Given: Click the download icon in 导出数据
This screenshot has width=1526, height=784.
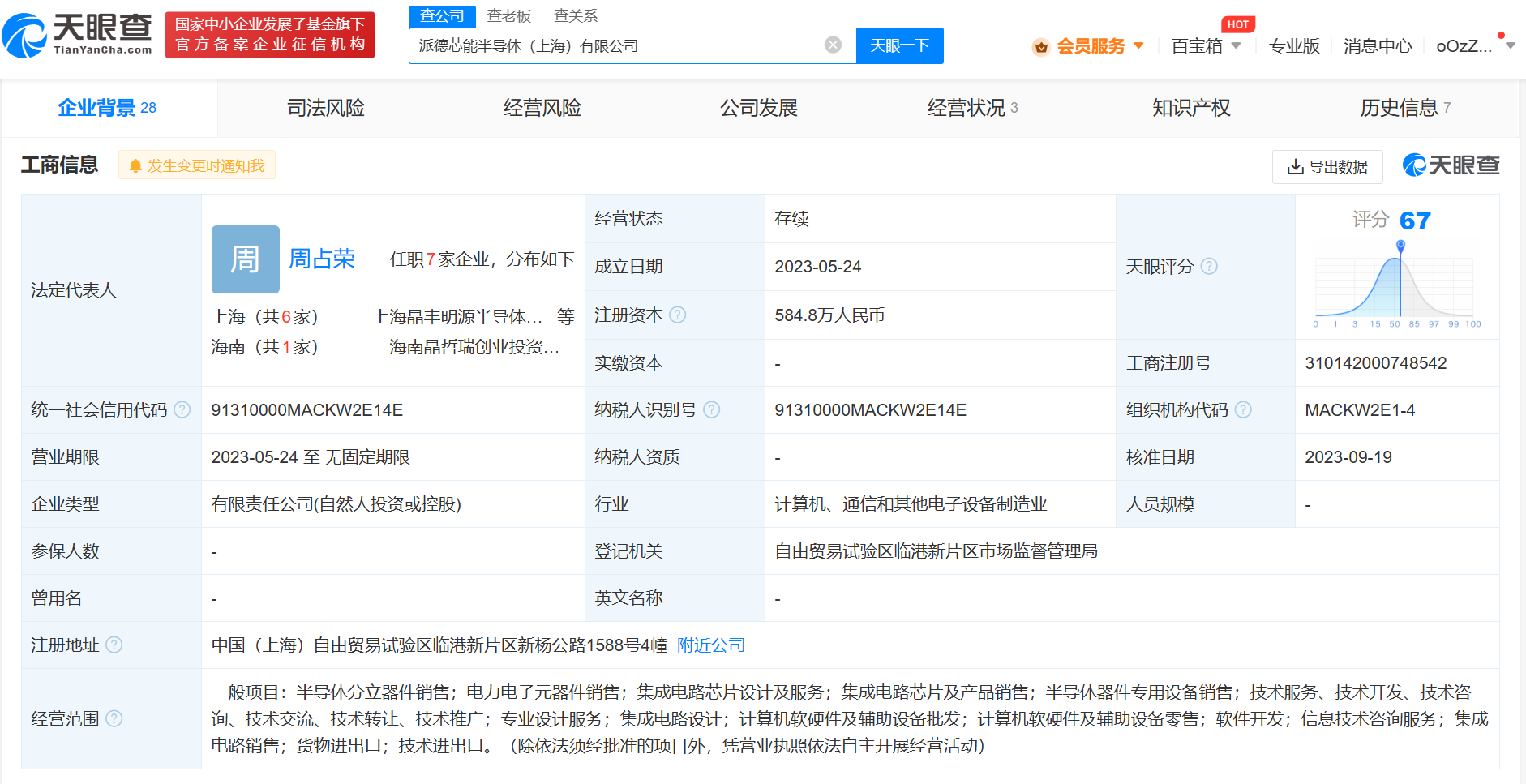Looking at the screenshot, I should click(1296, 166).
